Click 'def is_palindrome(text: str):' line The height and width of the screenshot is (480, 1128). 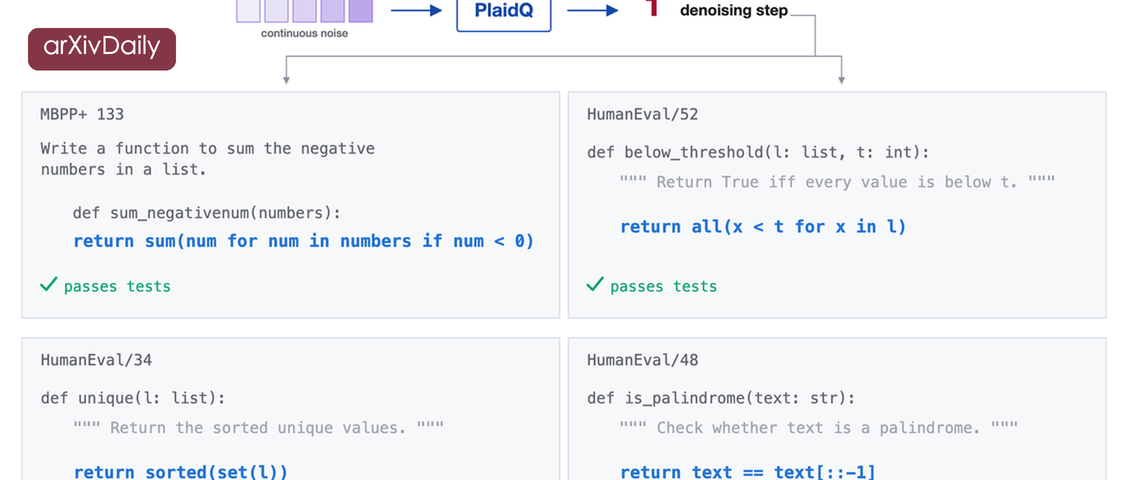721,398
